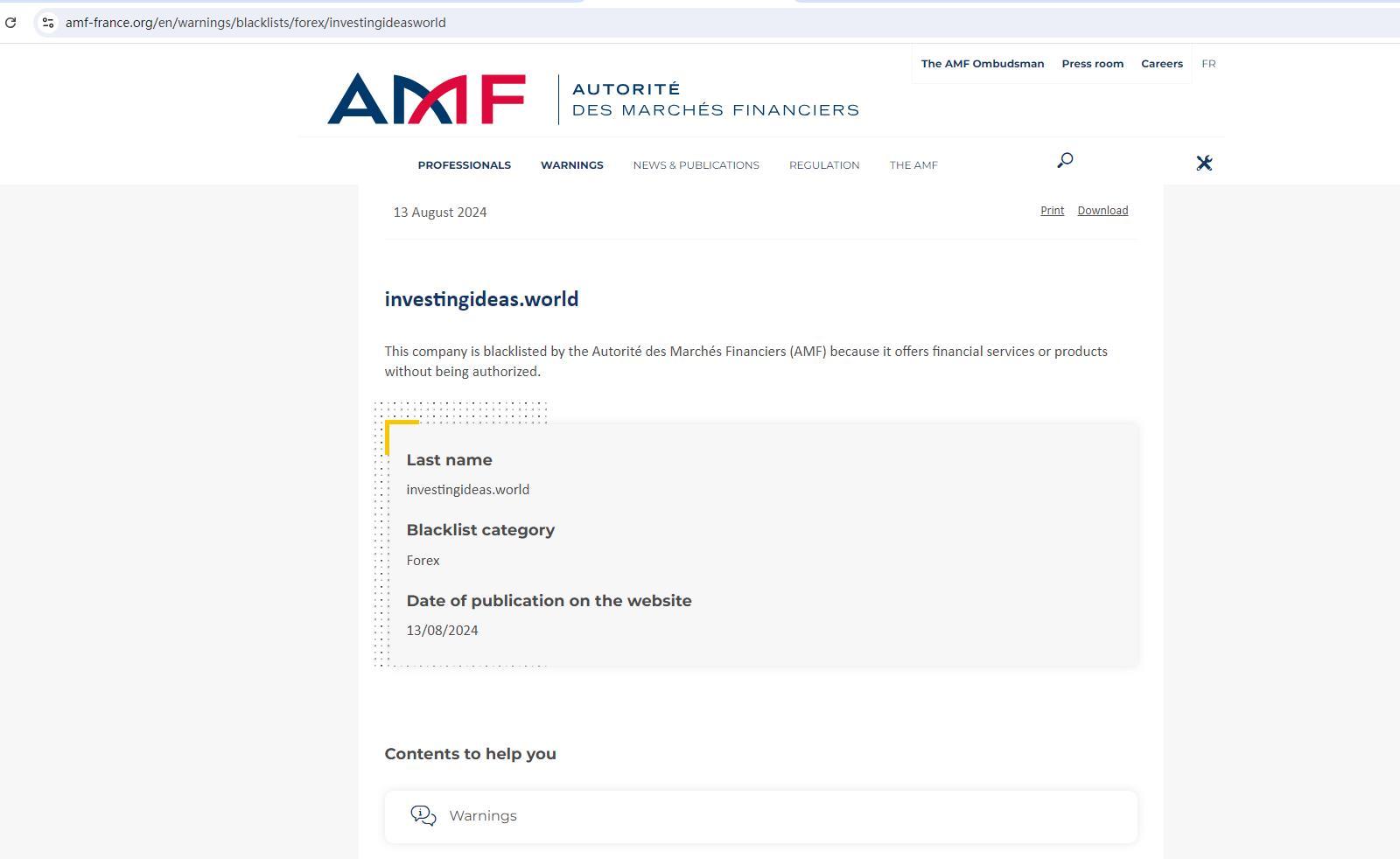Viewport: 1400px width, 859px height.
Task: Open The AMF Ombudsman link
Action: [982, 64]
